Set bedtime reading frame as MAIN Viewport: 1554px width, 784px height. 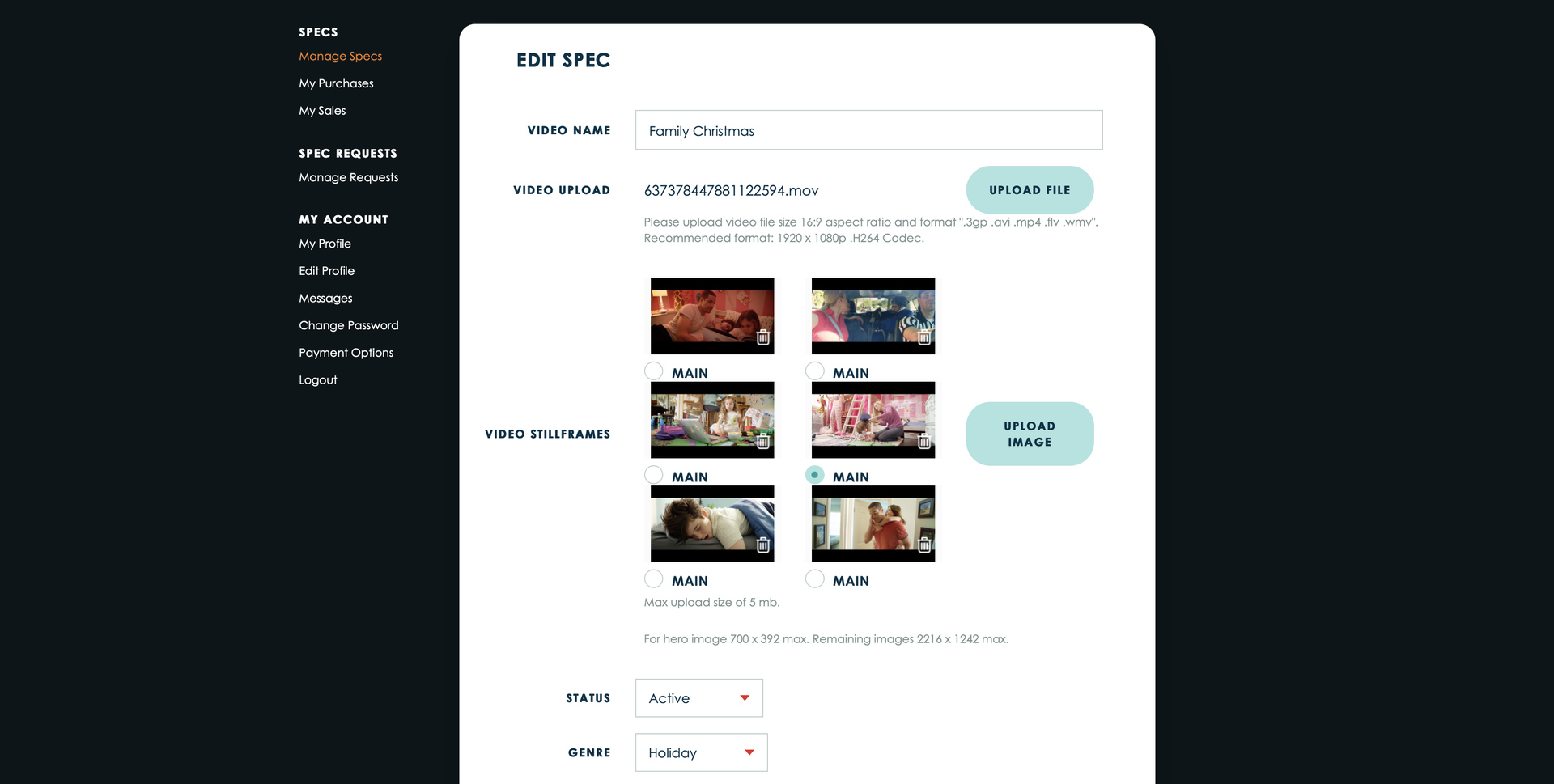click(x=654, y=371)
